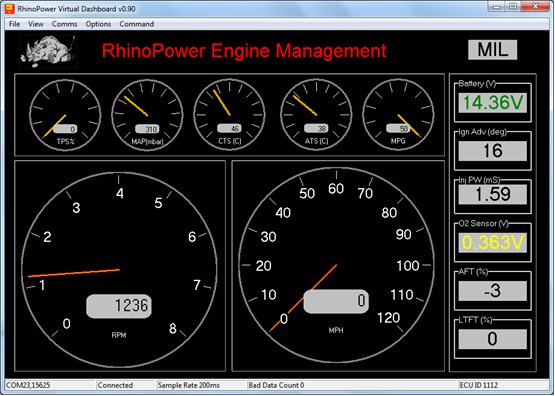Click the app icon in title bar
This screenshot has height=396, width=555.
pos(10,8)
